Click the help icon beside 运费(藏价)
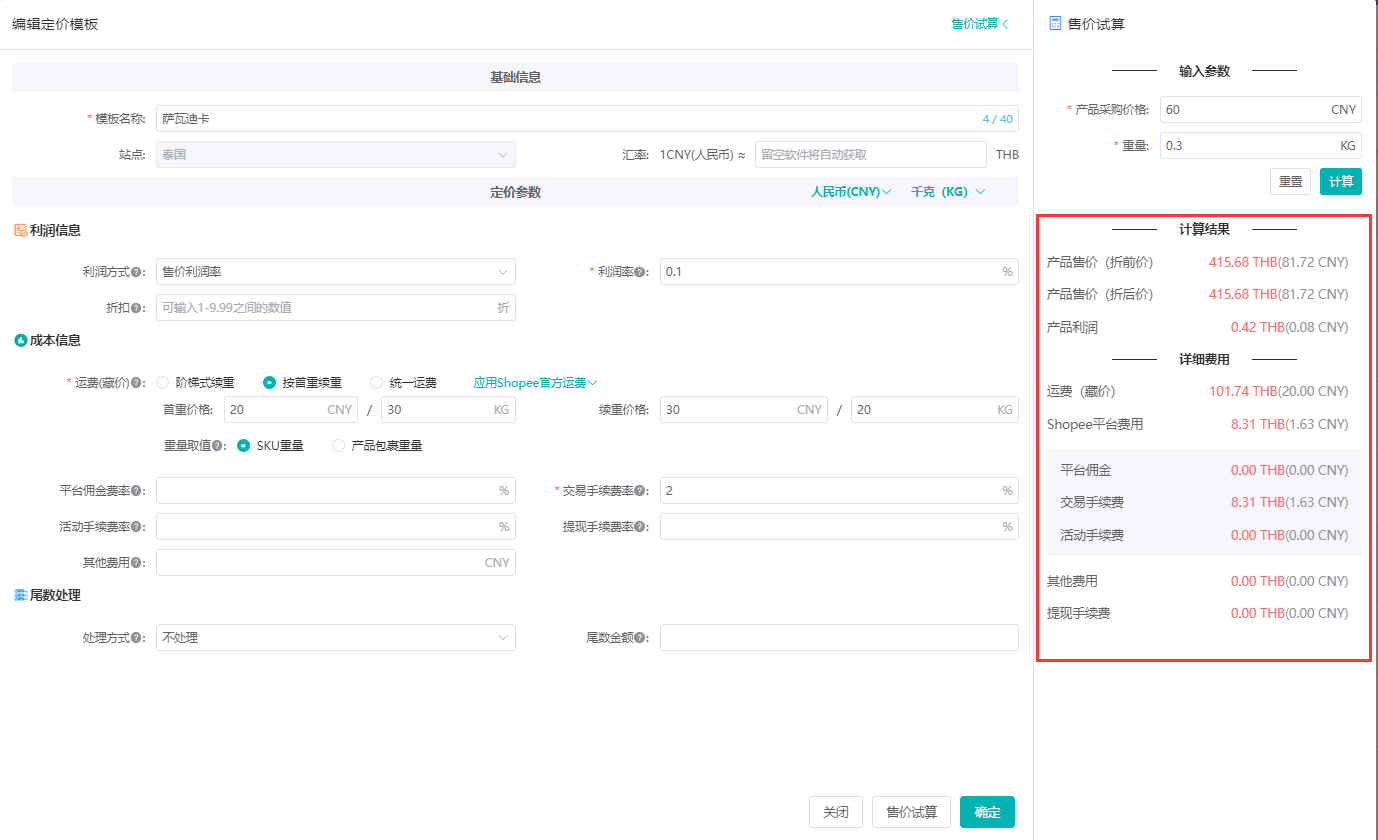This screenshot has height=840, width=1378. pyautogui.click(x=136, y=383)
